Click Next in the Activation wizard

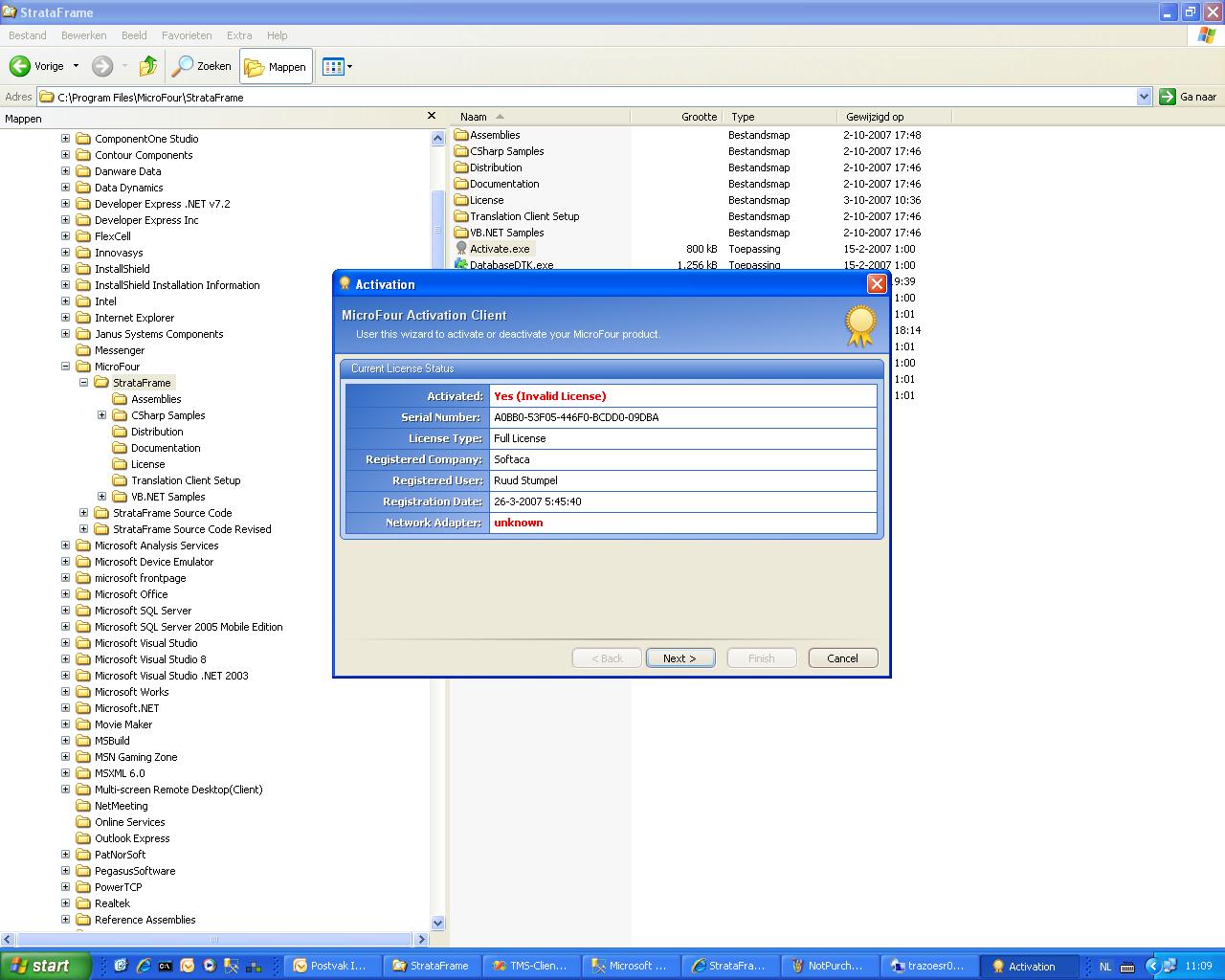pos(679,658)
